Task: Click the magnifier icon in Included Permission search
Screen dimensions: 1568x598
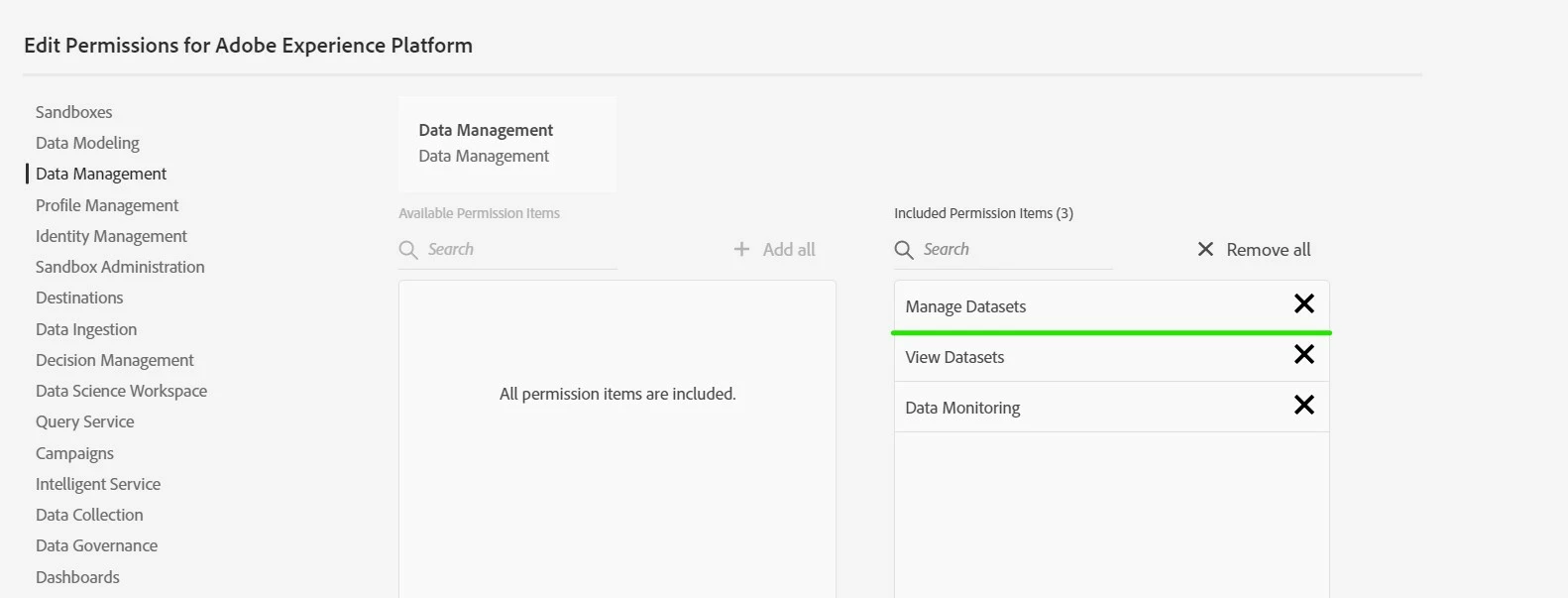Action: 904,250
